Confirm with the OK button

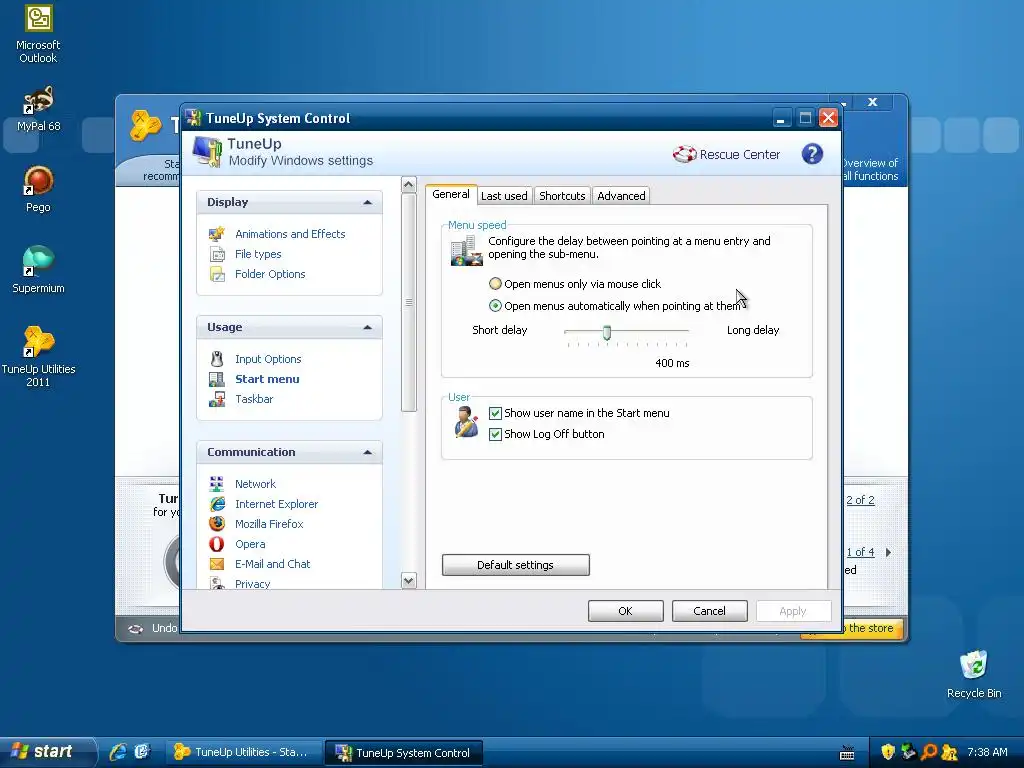(x=626, y=611)
